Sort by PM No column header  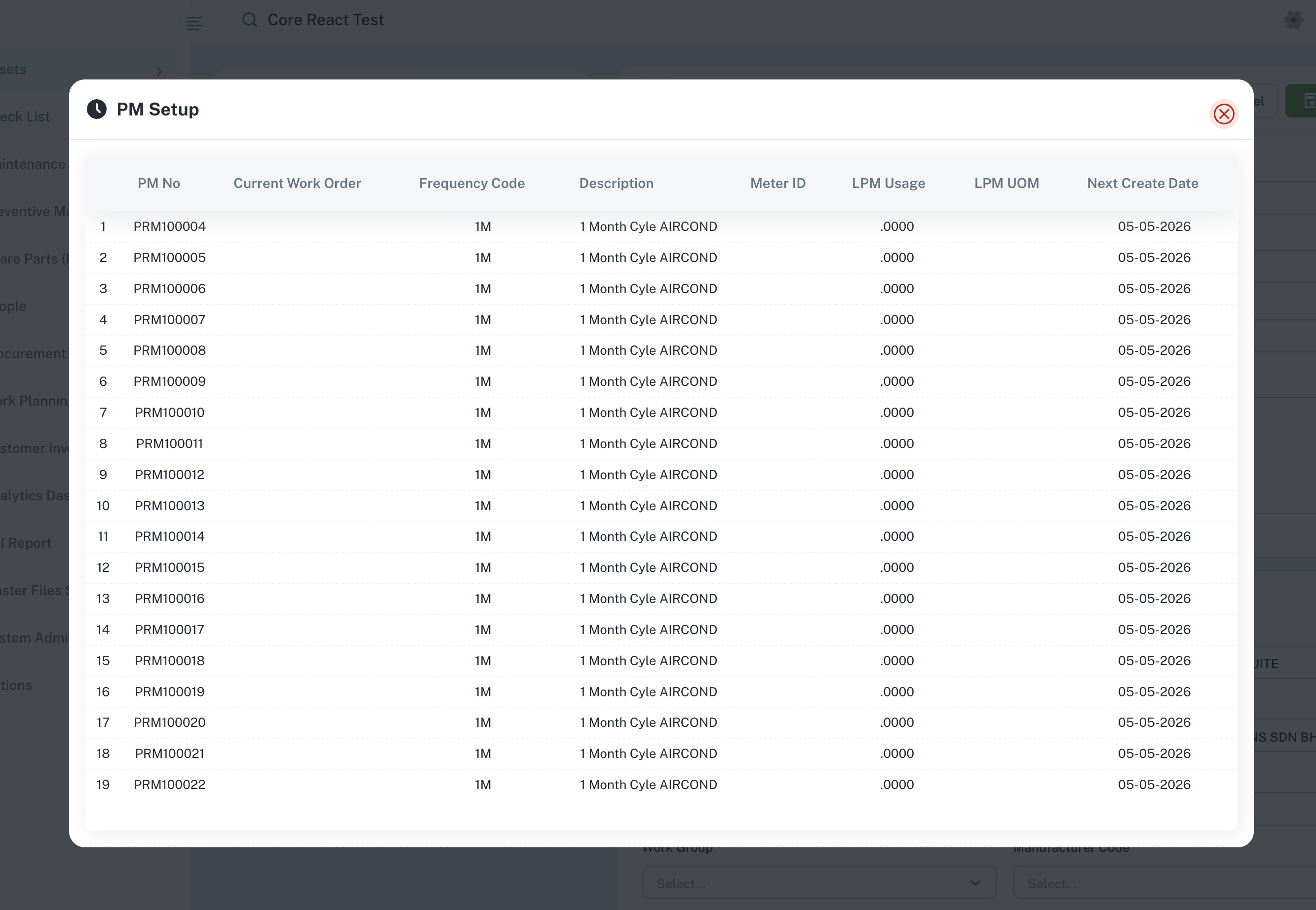pos(158,183)
